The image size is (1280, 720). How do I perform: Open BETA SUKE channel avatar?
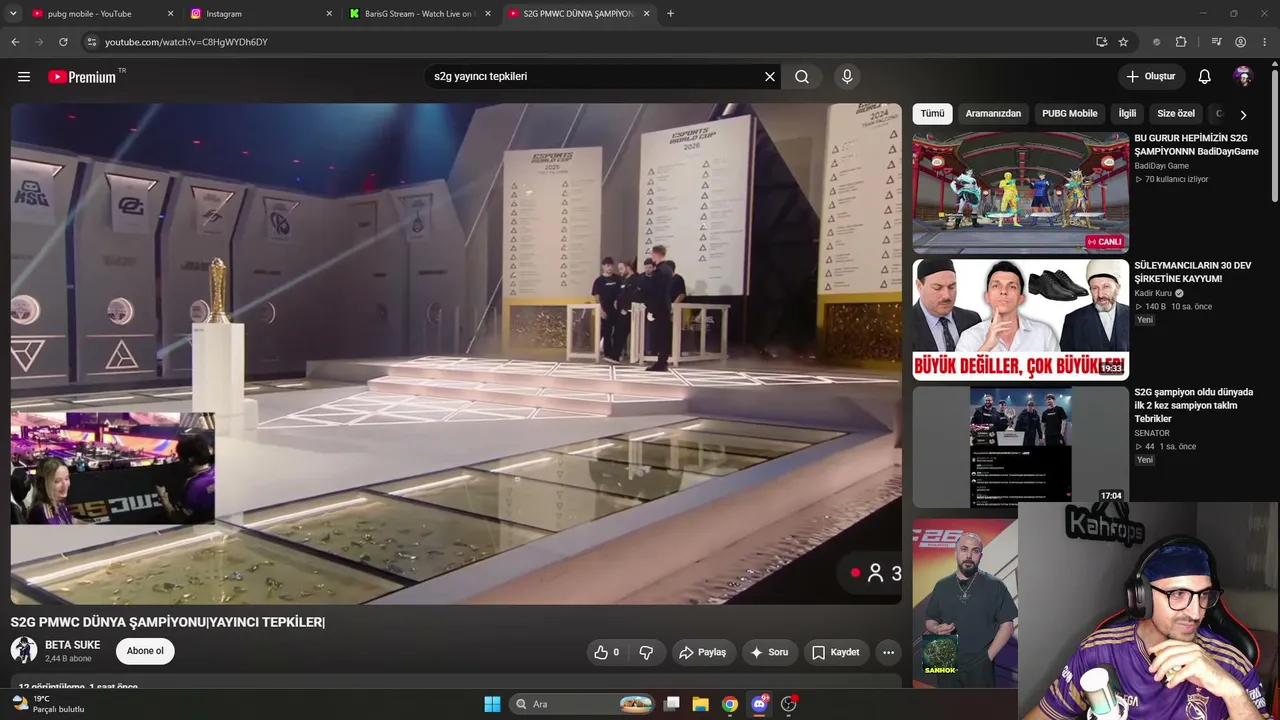click(24, 651)
